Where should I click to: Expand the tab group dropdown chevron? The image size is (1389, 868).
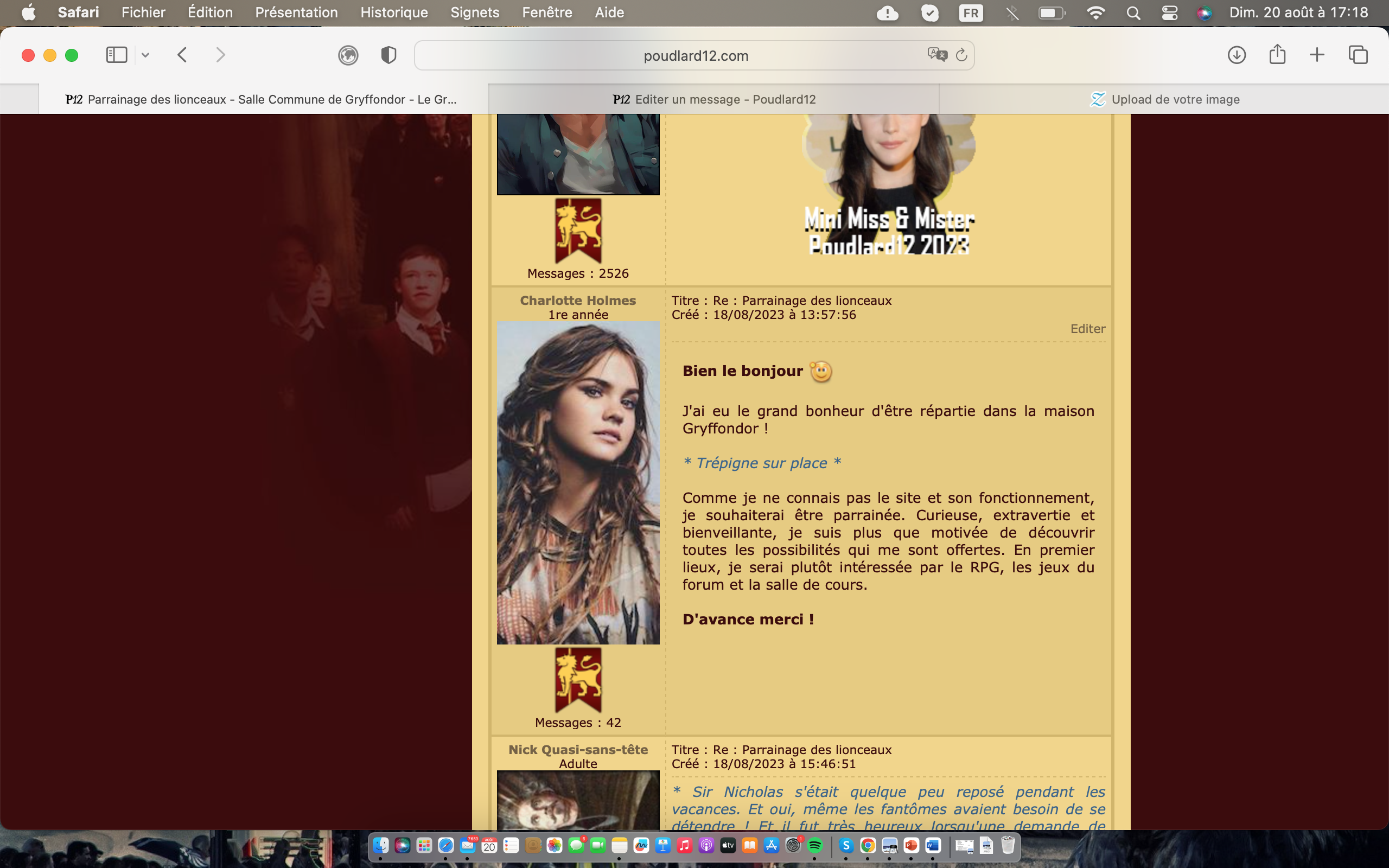point(145,55)
